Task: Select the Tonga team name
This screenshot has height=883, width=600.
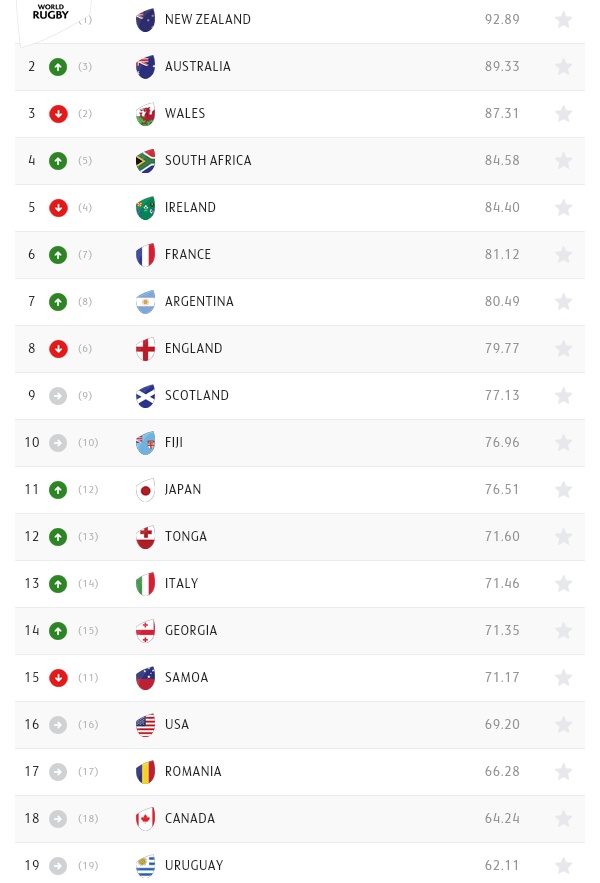Action: coord(186,537)
